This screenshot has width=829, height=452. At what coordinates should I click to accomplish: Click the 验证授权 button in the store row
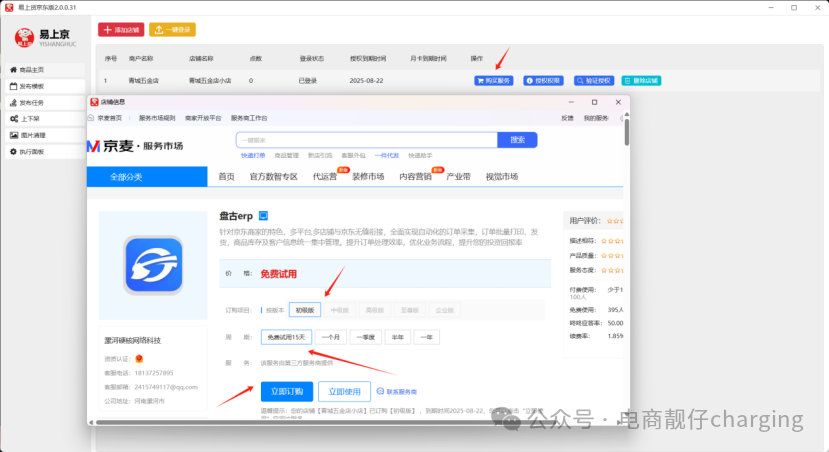(x=594, y=81)
